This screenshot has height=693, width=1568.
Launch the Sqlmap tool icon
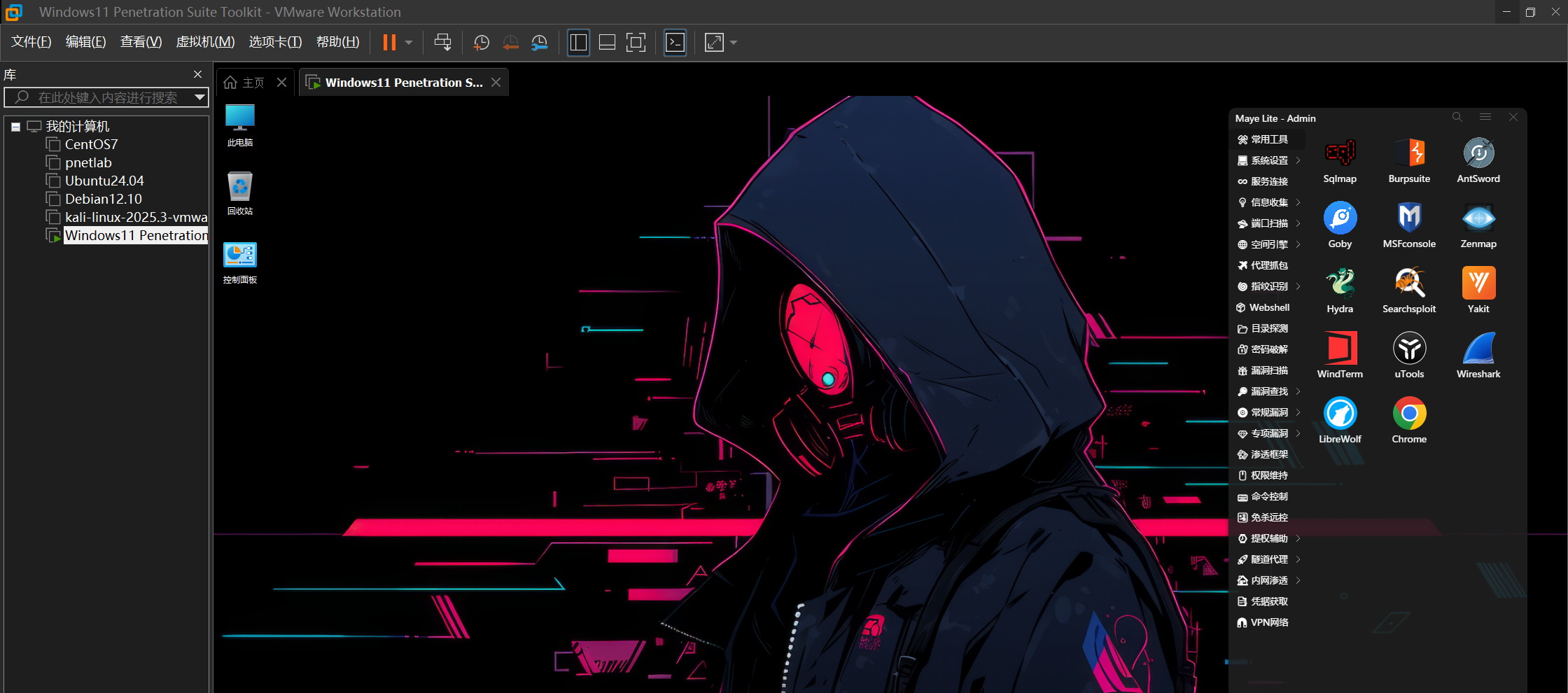pos(1340,153)
